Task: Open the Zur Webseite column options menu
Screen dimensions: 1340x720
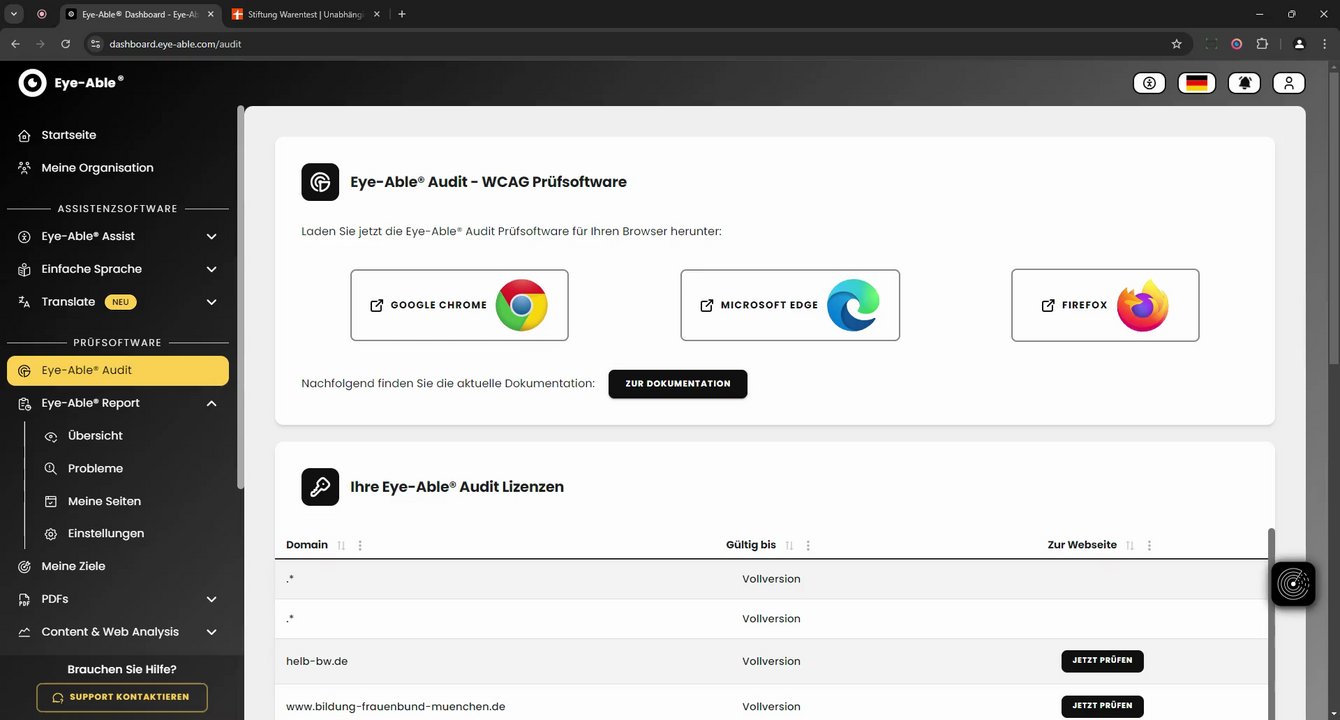Action: click(x=1149, y=545)
